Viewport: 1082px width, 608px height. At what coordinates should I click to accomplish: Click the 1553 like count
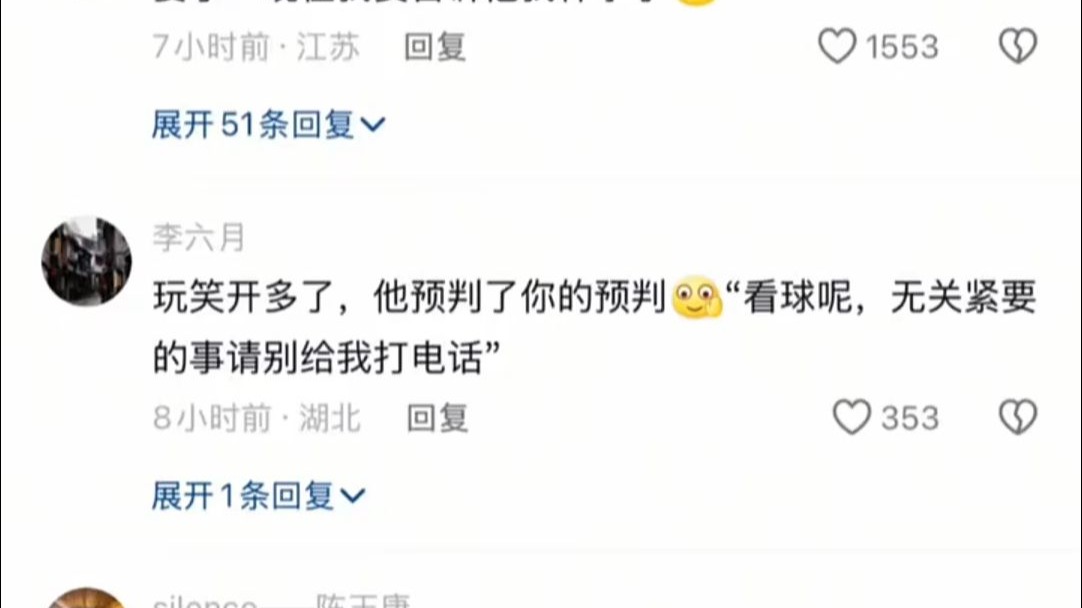point(903,47)
